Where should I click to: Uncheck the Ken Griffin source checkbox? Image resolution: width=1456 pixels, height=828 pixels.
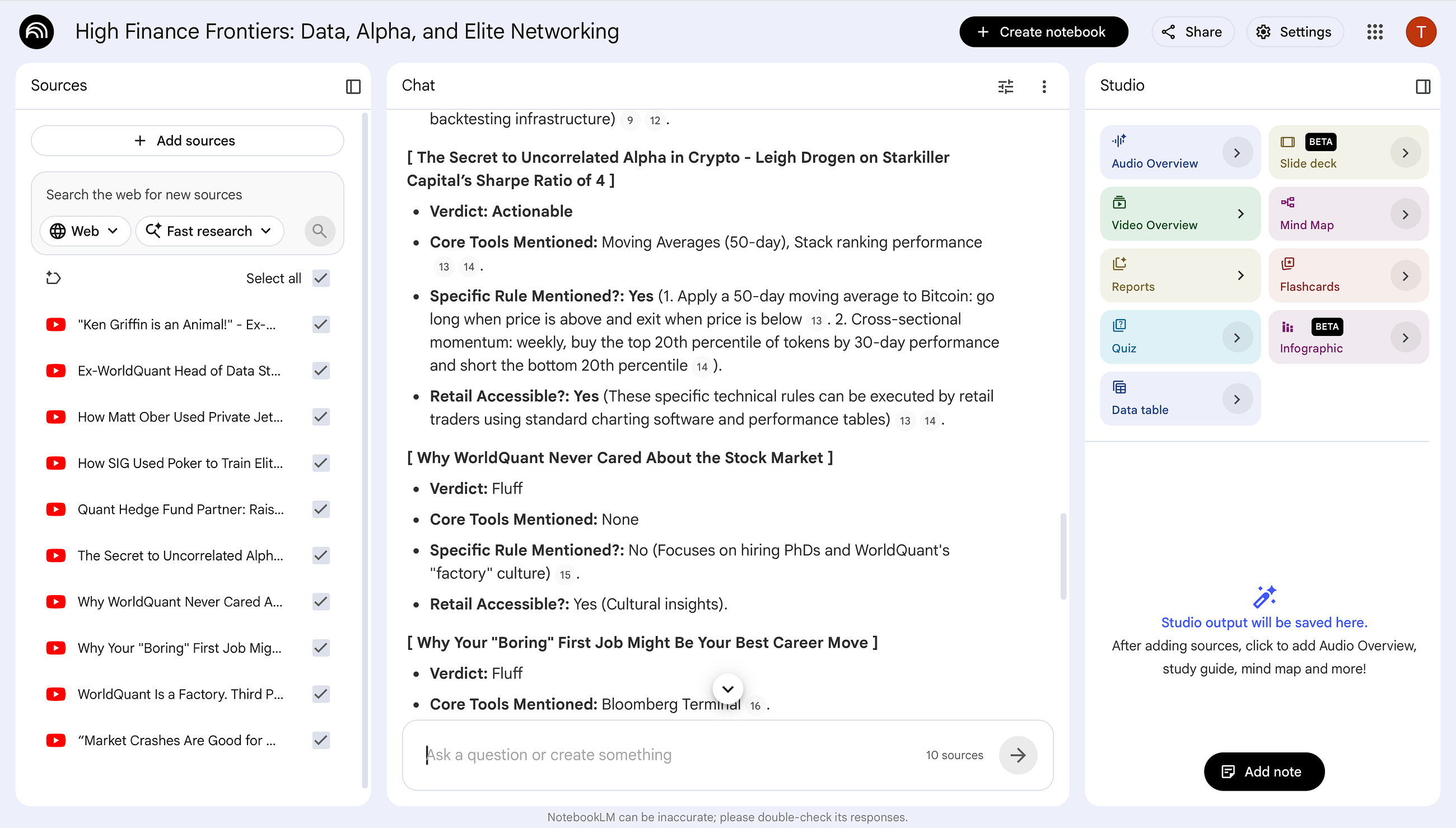(321, 325)
